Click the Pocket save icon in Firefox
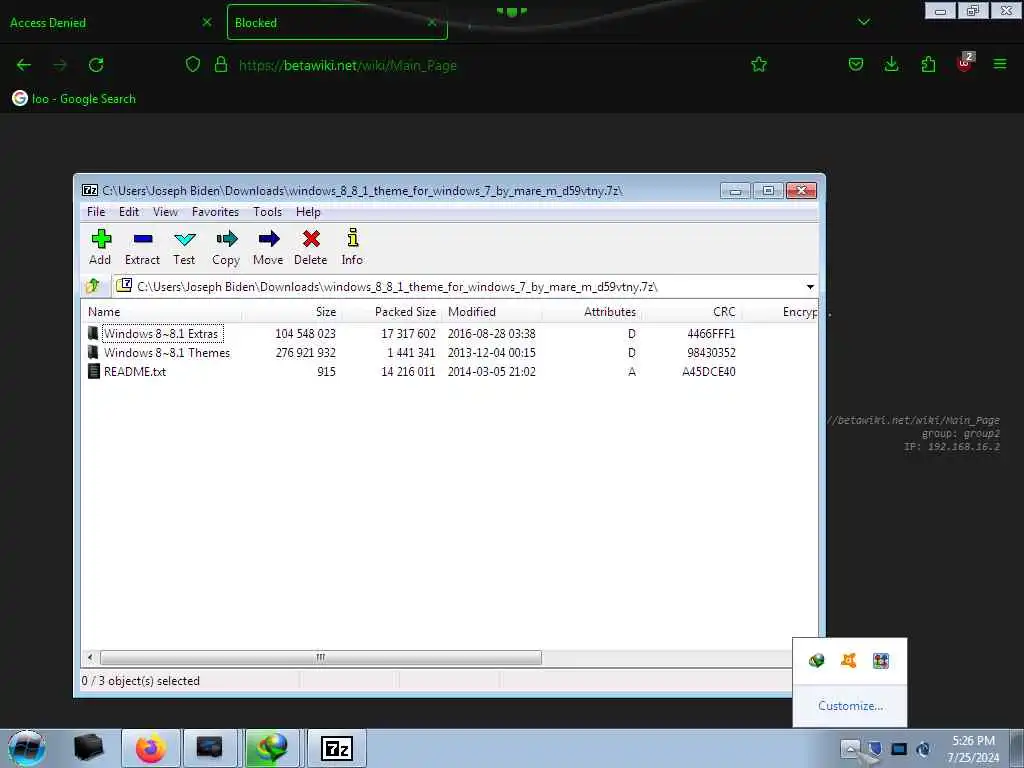 click(856, 65)
